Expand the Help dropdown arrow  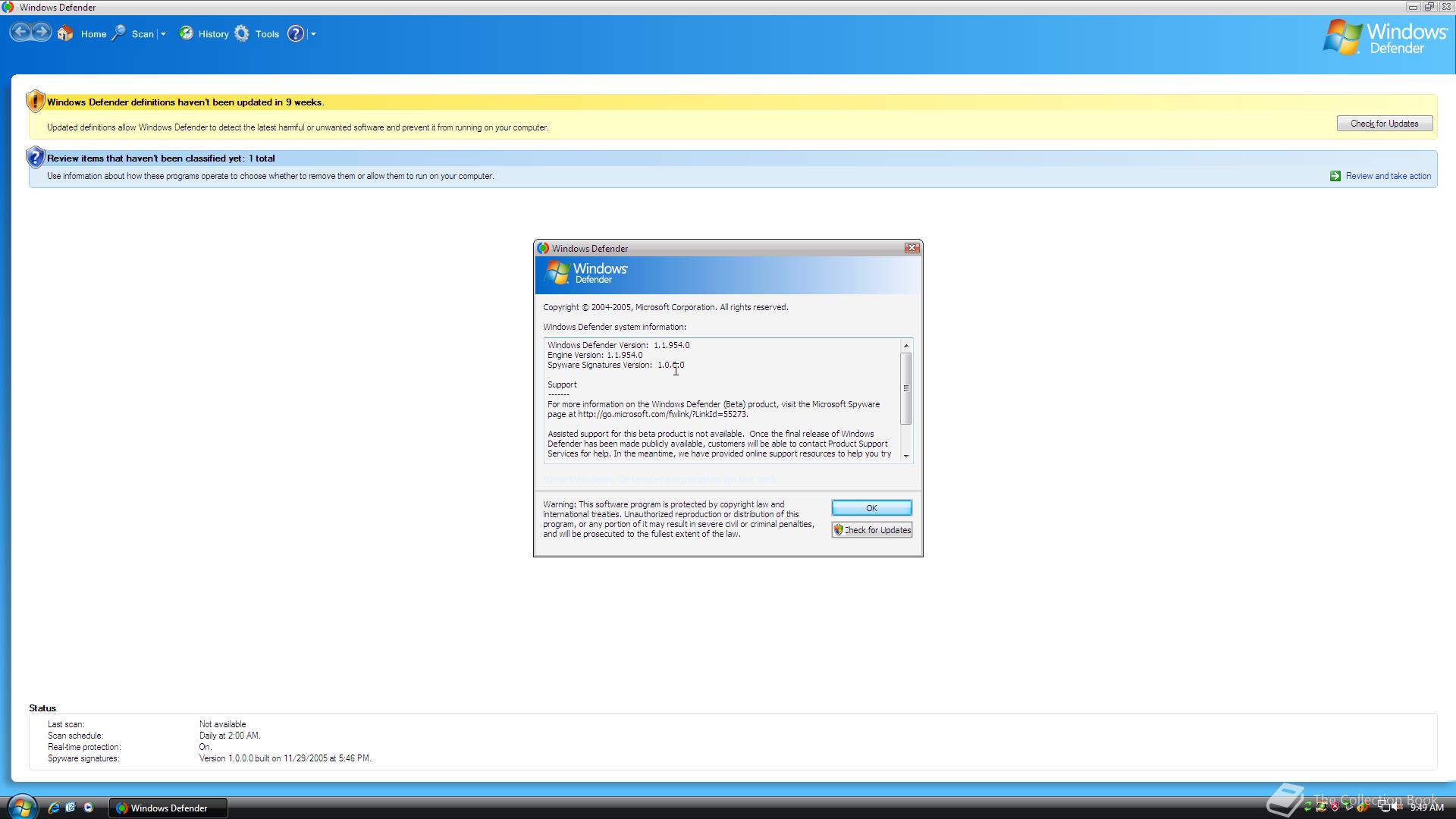pyautogui.click(x=313, y=34)
